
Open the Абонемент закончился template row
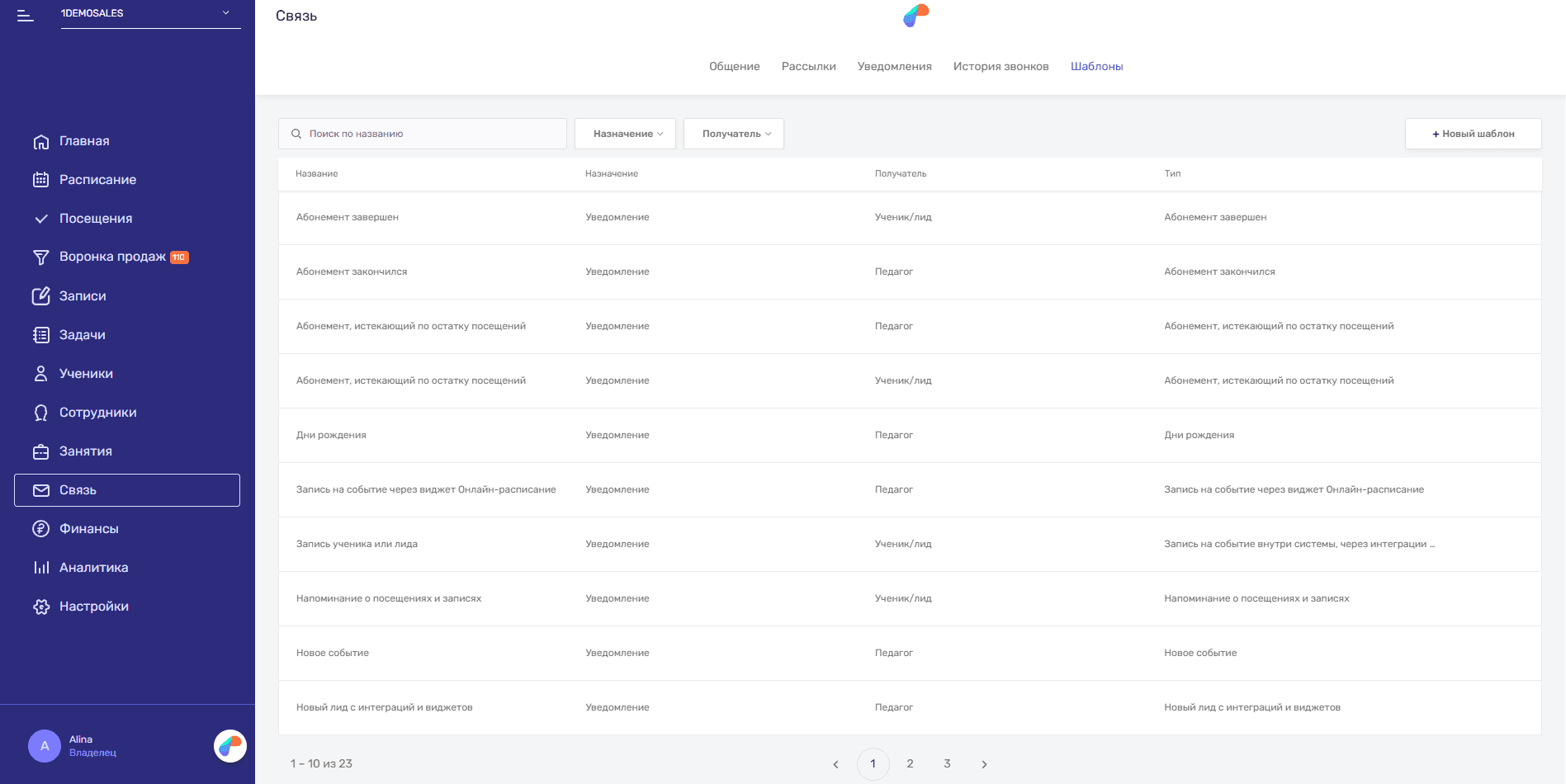coord(910,272)
